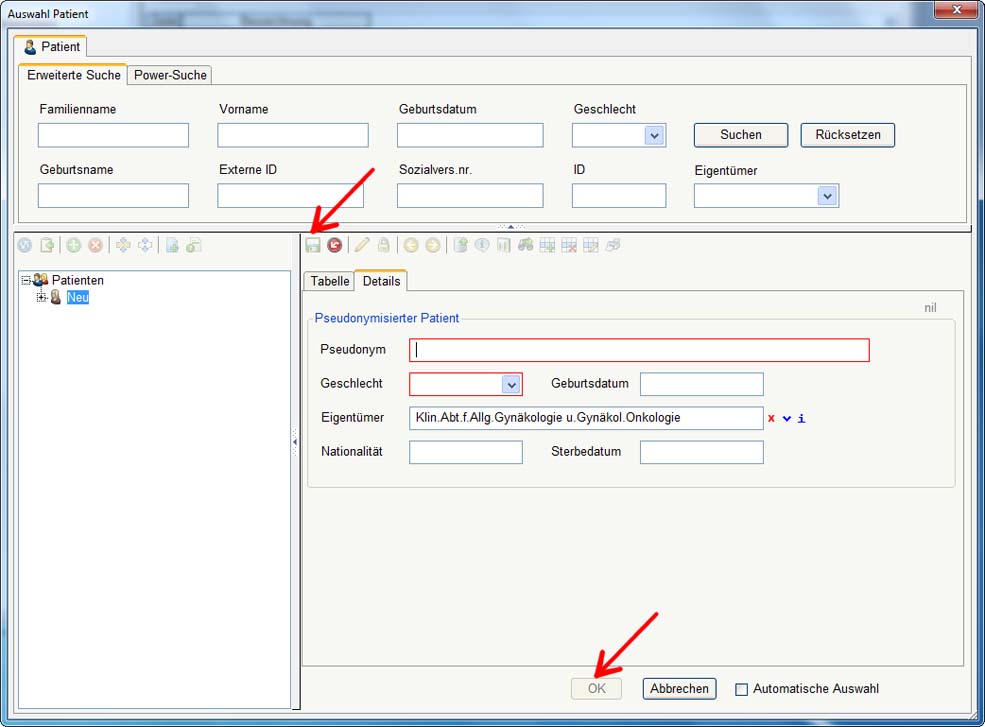
Task: Click the padlock icon in details toolbar
Action: click(384, 245)
